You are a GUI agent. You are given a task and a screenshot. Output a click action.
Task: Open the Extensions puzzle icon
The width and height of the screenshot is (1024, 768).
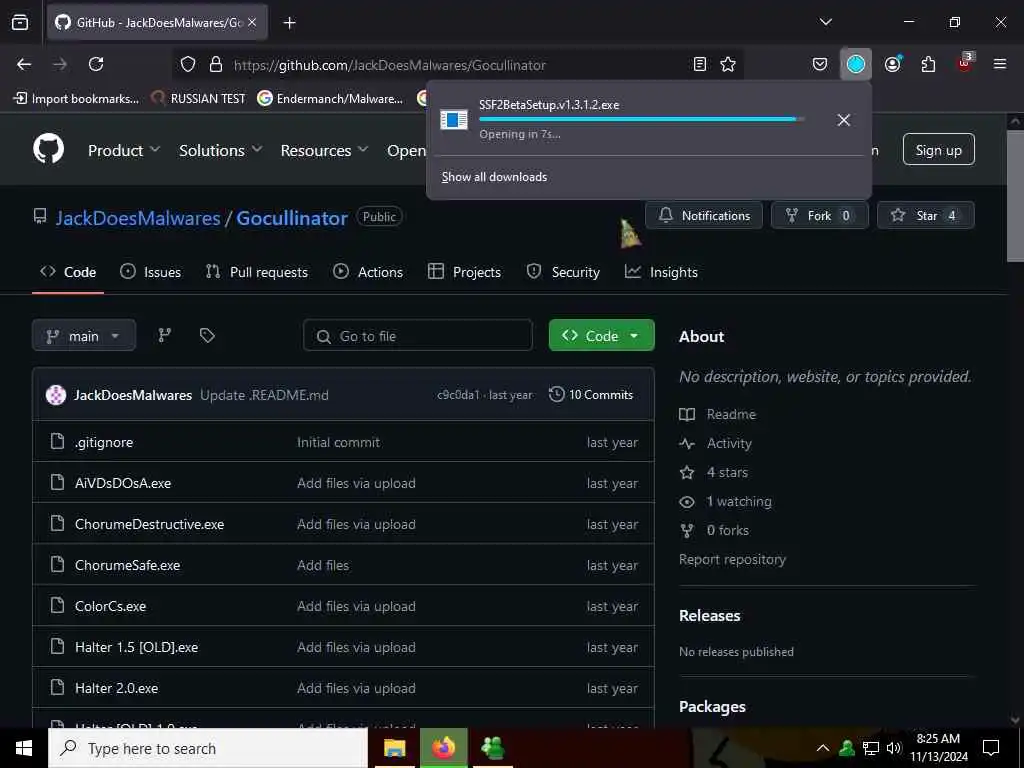point(928,64)
